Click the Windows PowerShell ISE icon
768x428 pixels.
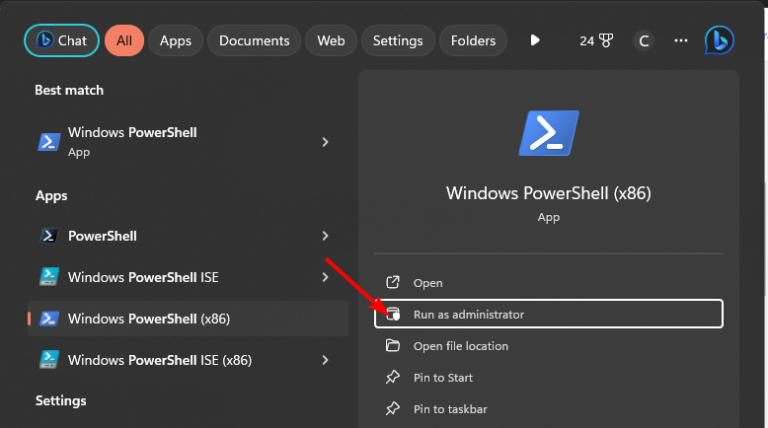pyautogui.click(x=49, y=277)
